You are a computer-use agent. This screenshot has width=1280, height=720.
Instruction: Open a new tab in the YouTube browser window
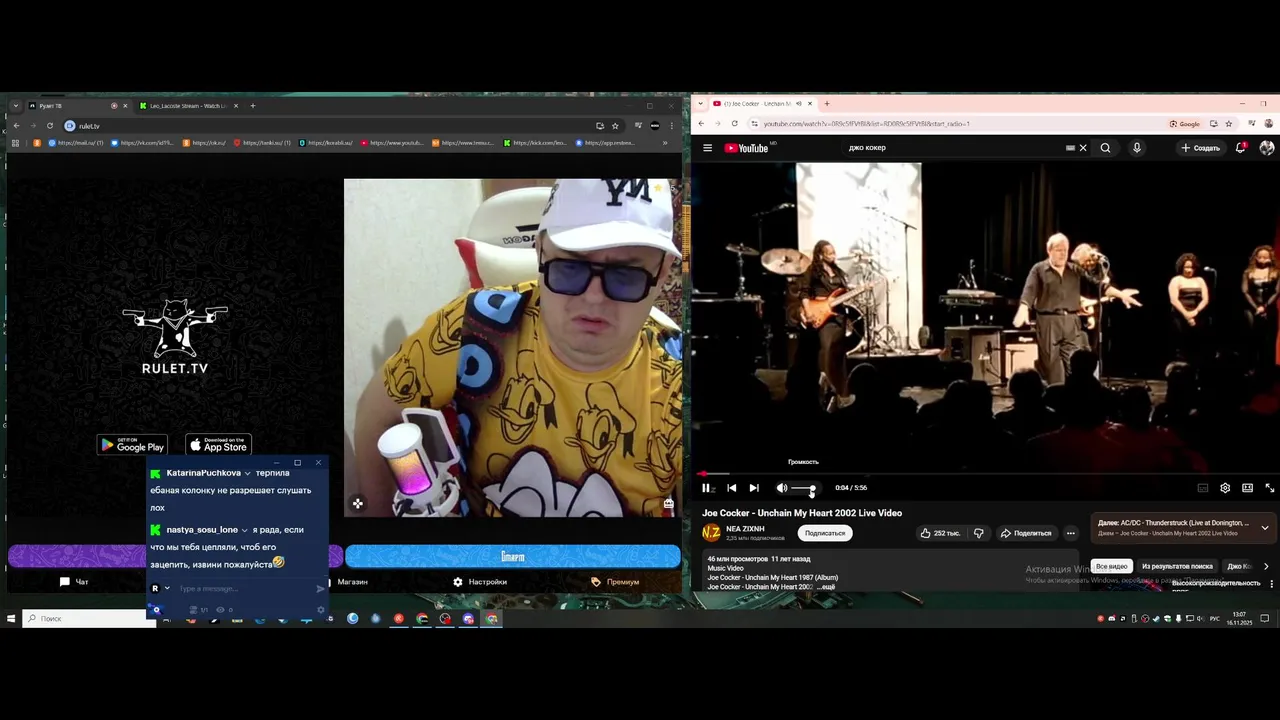826,104
